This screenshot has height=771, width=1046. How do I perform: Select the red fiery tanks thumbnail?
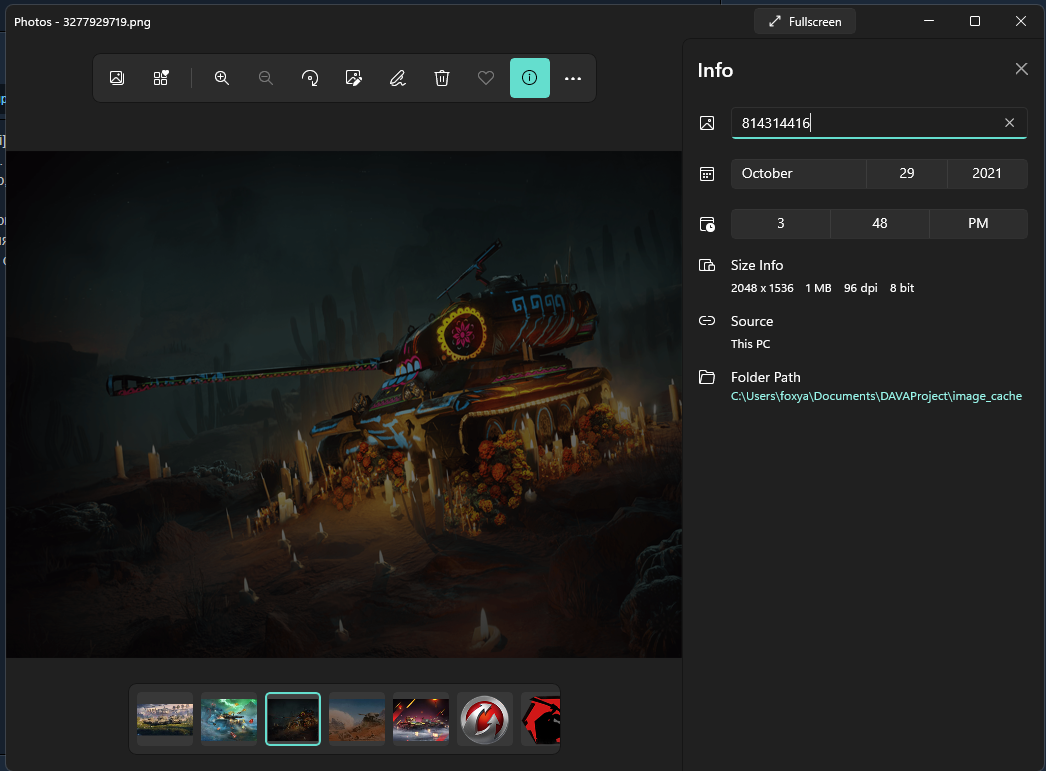421,718
